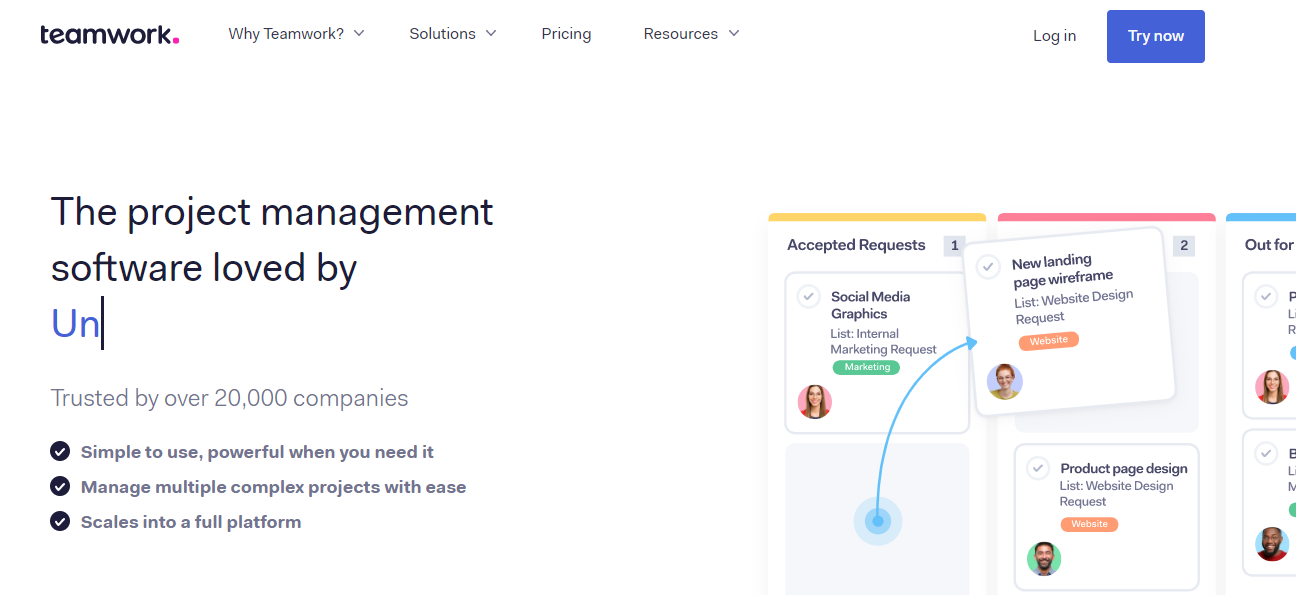Click the avatar on Social Media Graphics card
The height and width of the screenshot is (595, 1296).
coord(815,402)
